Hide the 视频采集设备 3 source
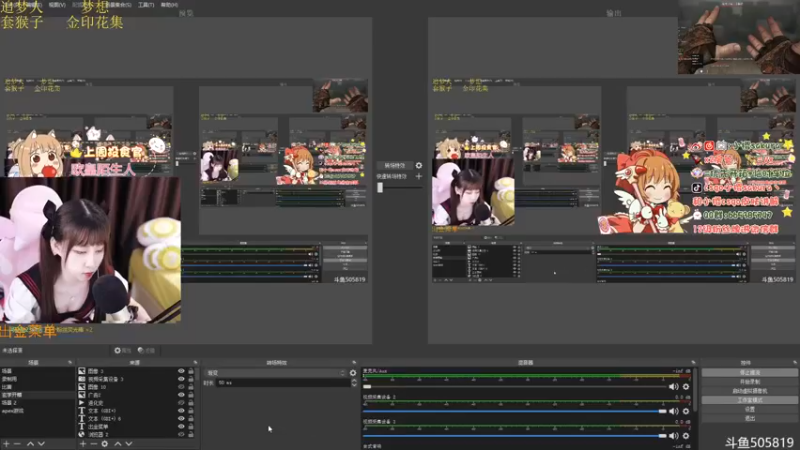Screen dimensions: 800x450 pos(181,379)
